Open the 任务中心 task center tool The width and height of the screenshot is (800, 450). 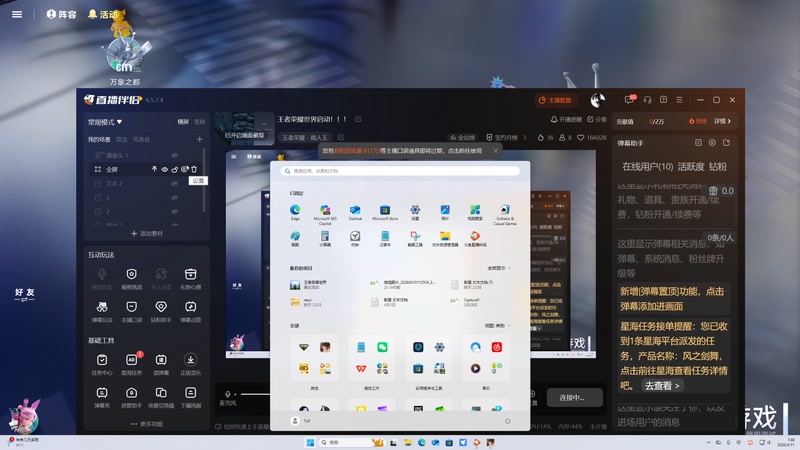click(102, 364)
